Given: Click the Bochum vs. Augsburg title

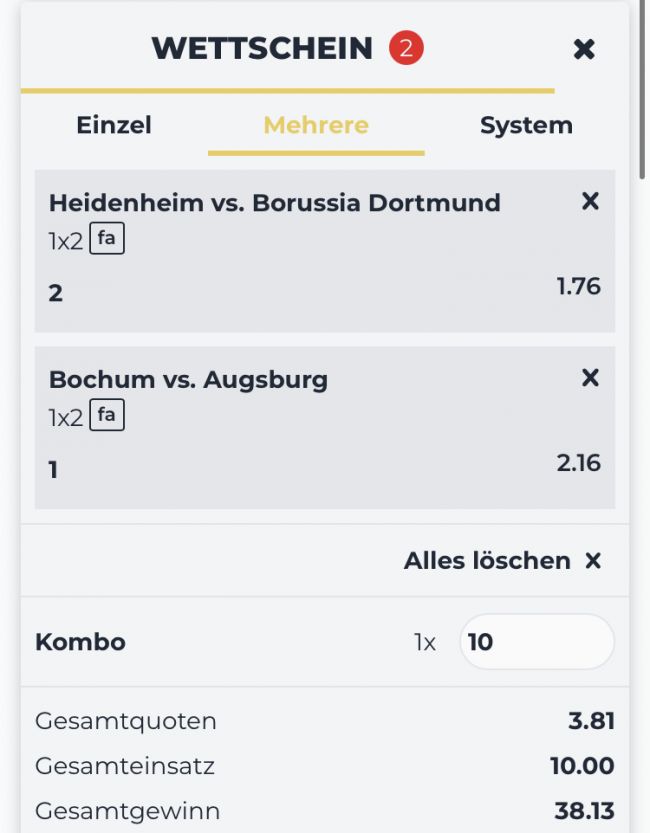Looking at the screenshot, I should [188, 380].
